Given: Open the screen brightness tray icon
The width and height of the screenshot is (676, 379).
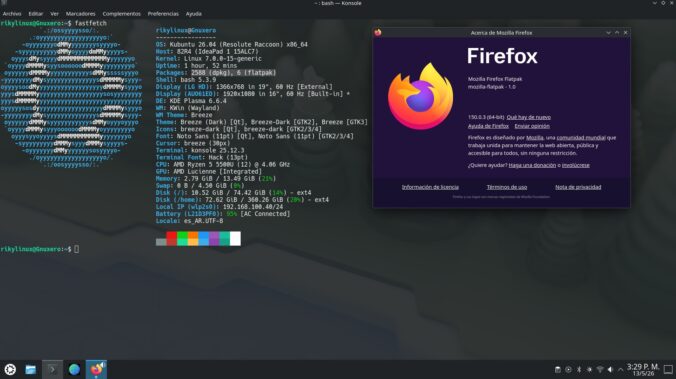Looking at the screenshot, I should point(589,370).
